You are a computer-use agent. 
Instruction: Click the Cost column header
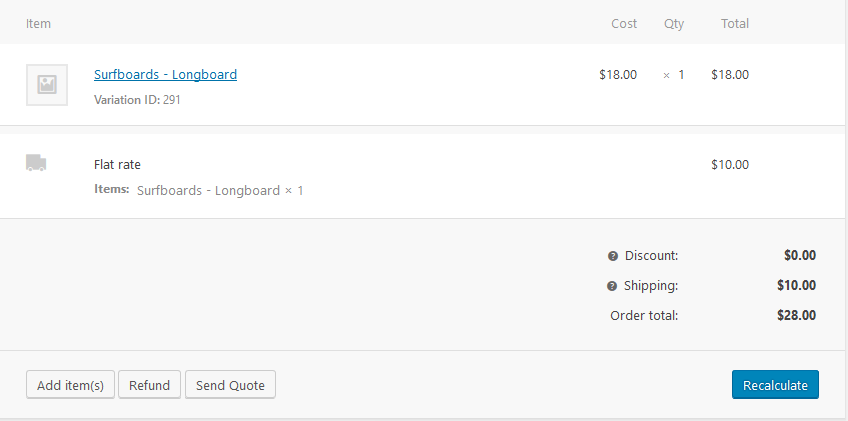tap(624, 23)
